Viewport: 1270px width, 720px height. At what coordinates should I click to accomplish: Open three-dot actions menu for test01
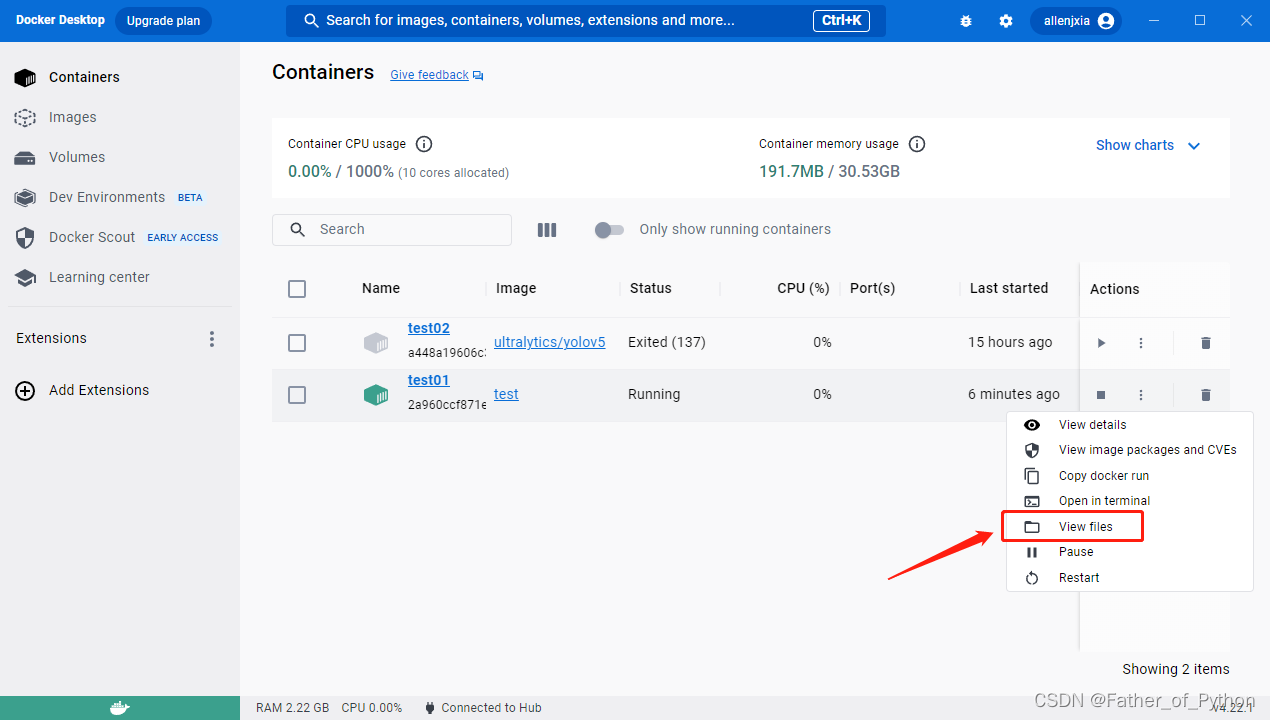click(x=1141, y=395)
